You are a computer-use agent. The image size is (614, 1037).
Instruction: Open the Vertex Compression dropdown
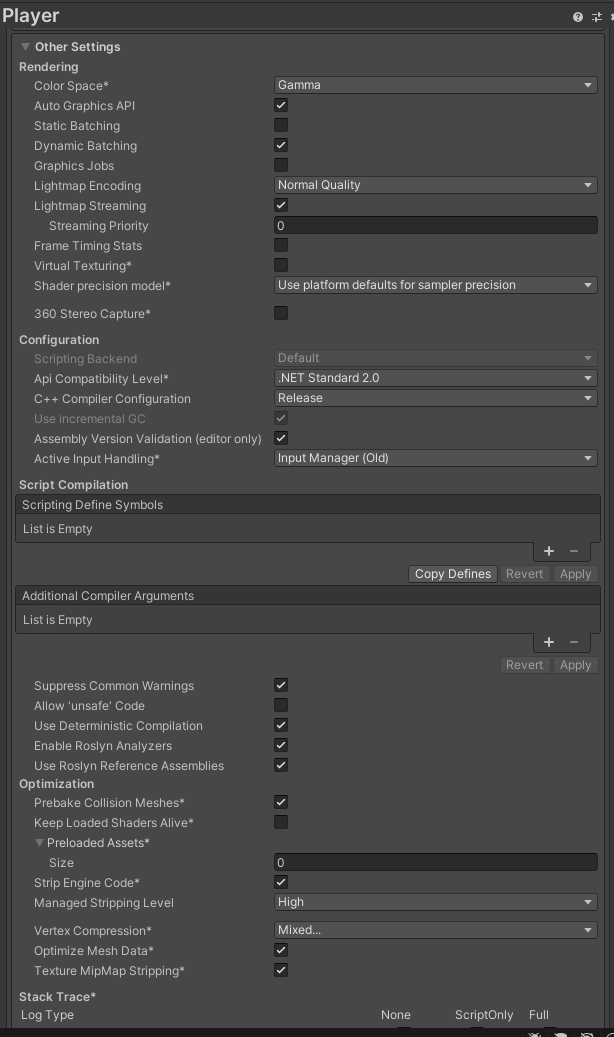click(436, 930)
